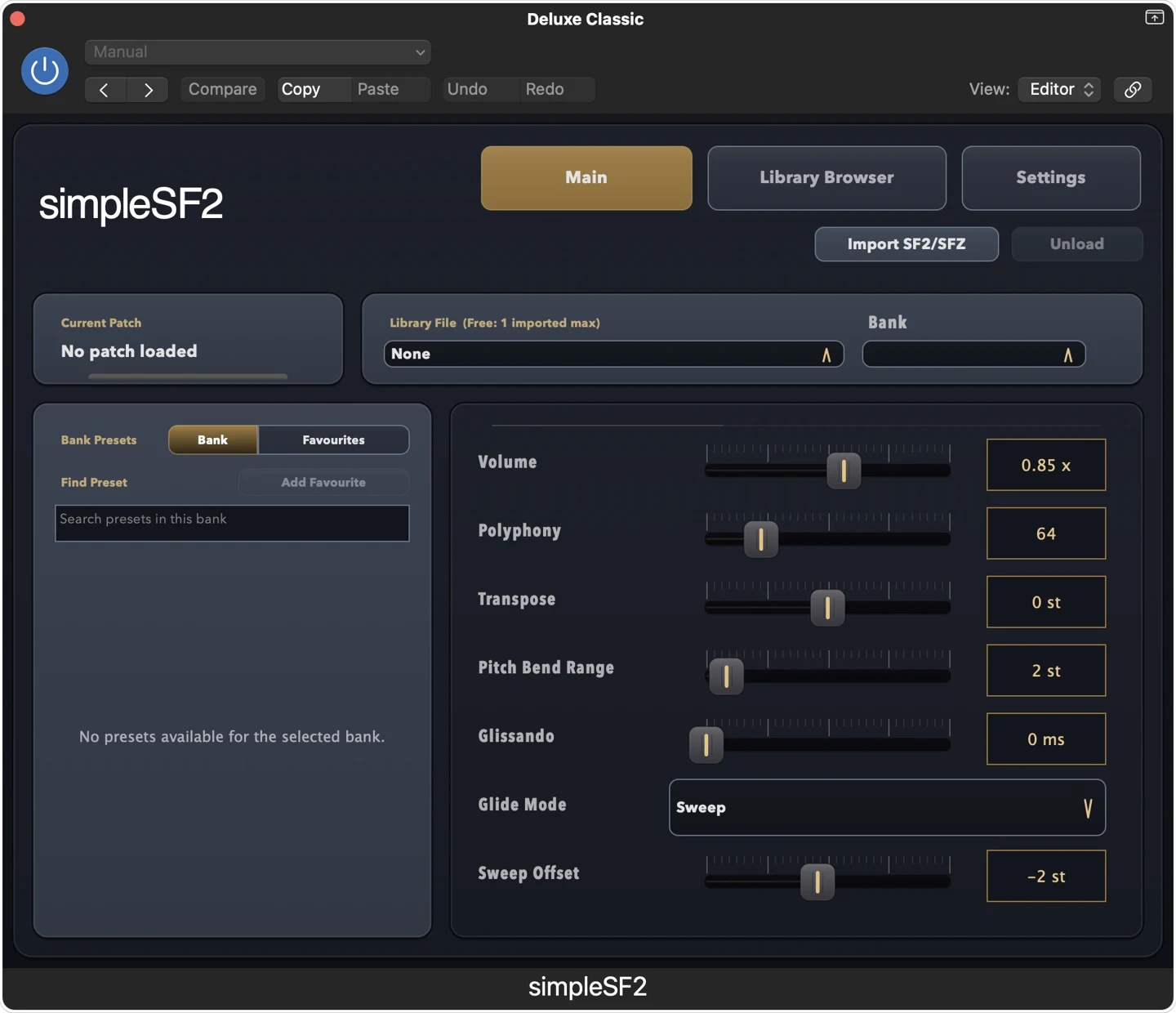
Task: Expand the Bank dropdown
Action: pyautogui.click(x=973, y=354)
